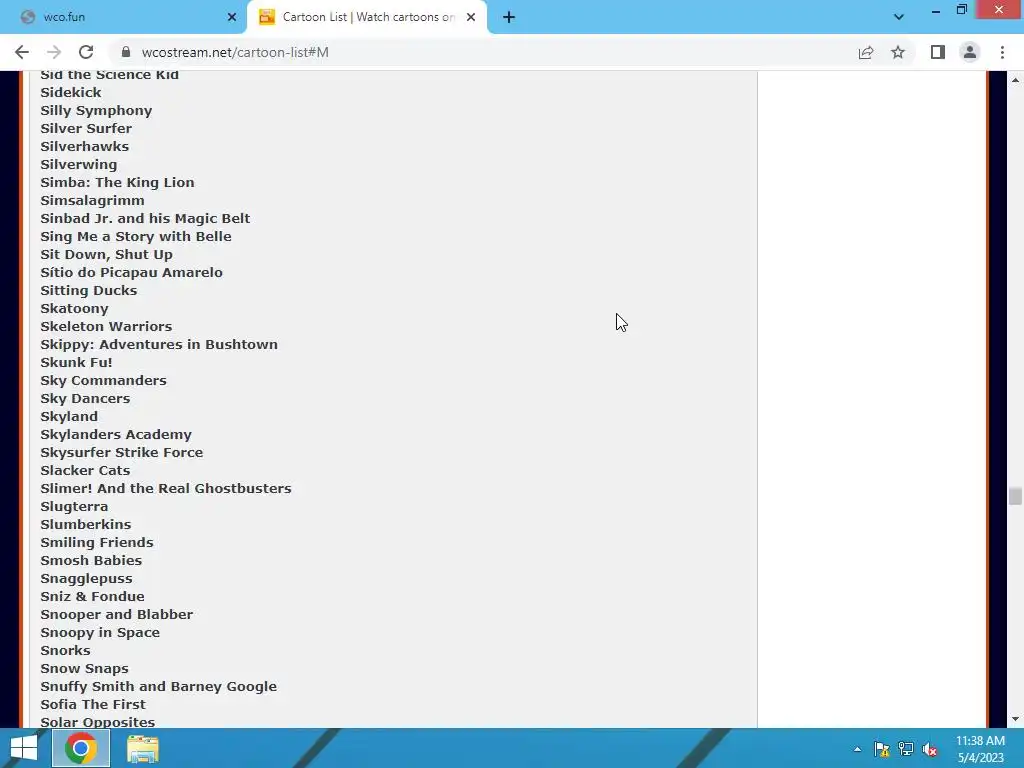Click the page scrollbar up arrow

[x=1015, y=80]
